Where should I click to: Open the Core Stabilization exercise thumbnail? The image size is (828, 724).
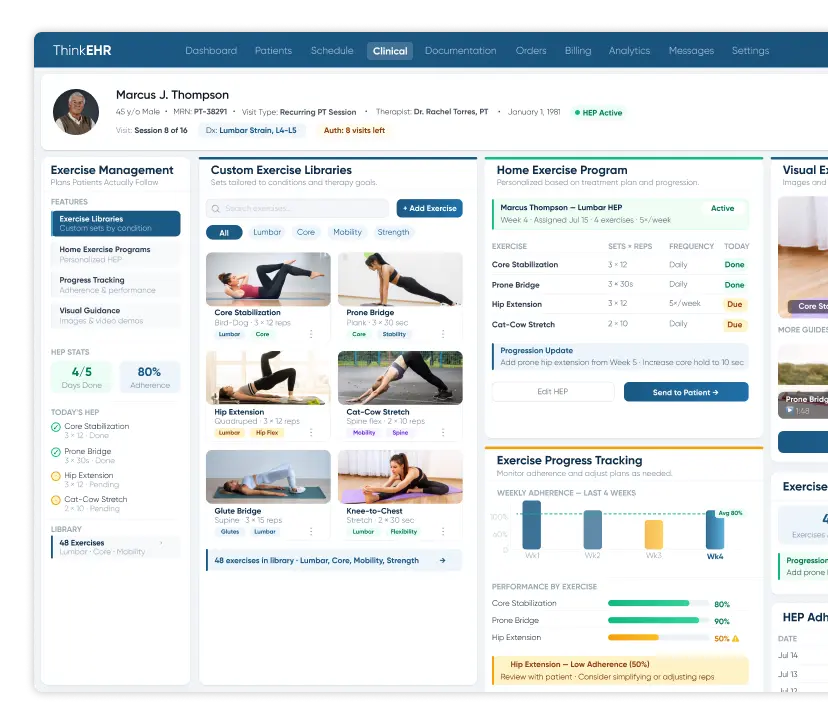coord(268,279)
